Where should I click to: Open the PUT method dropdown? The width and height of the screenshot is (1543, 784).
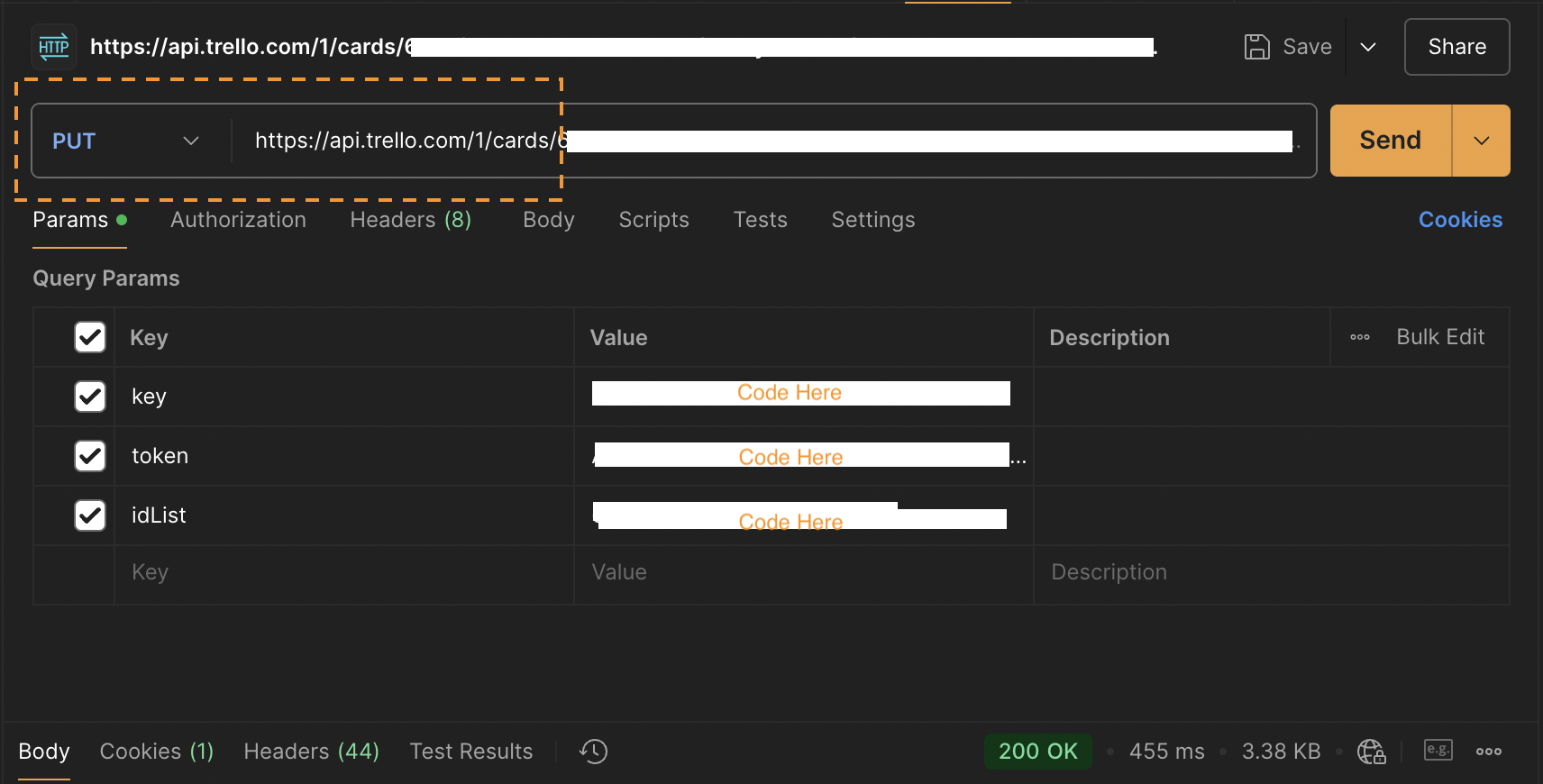(126, 141)
